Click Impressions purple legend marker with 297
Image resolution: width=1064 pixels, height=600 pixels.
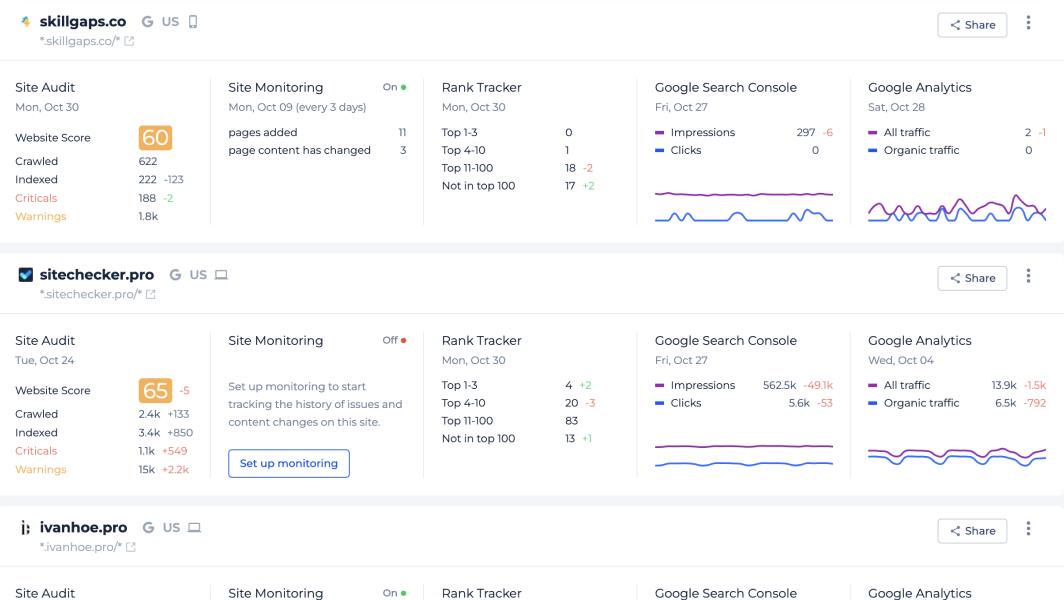pyautogui.click(x=660, y=132)
